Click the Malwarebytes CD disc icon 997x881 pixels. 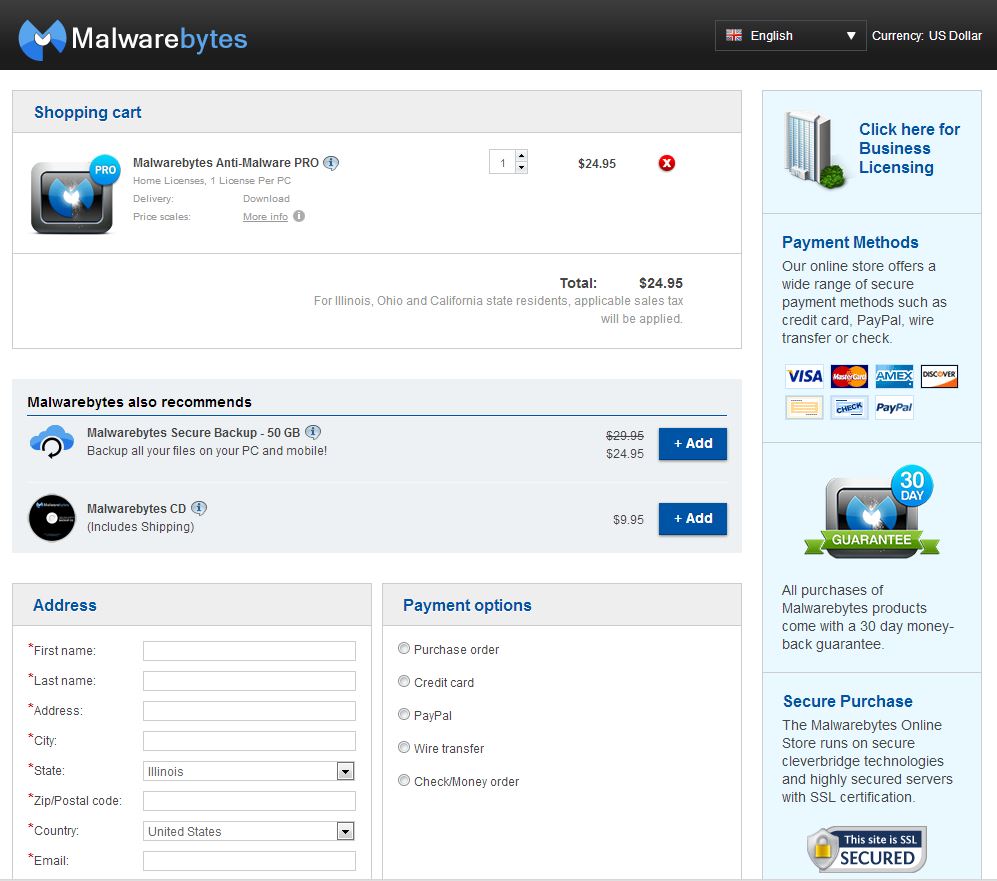pyautogui.click(x=52, y=518)
